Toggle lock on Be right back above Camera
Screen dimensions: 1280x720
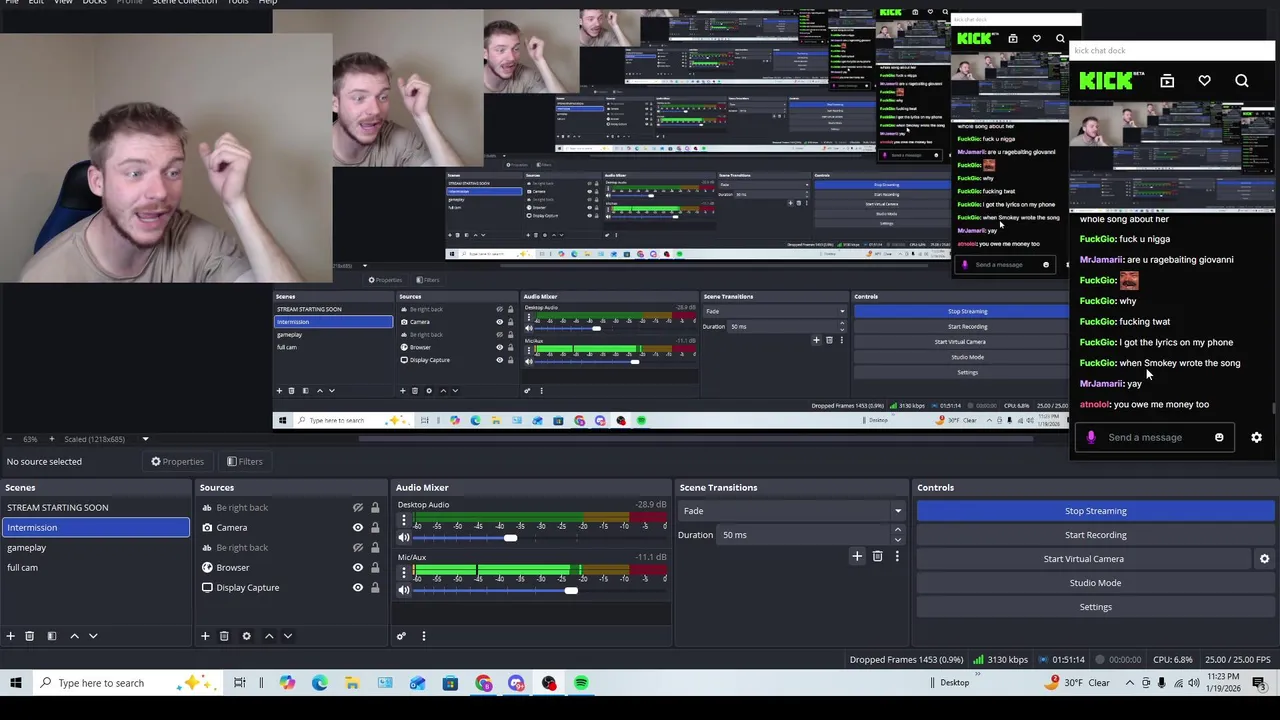coord(375,508)
